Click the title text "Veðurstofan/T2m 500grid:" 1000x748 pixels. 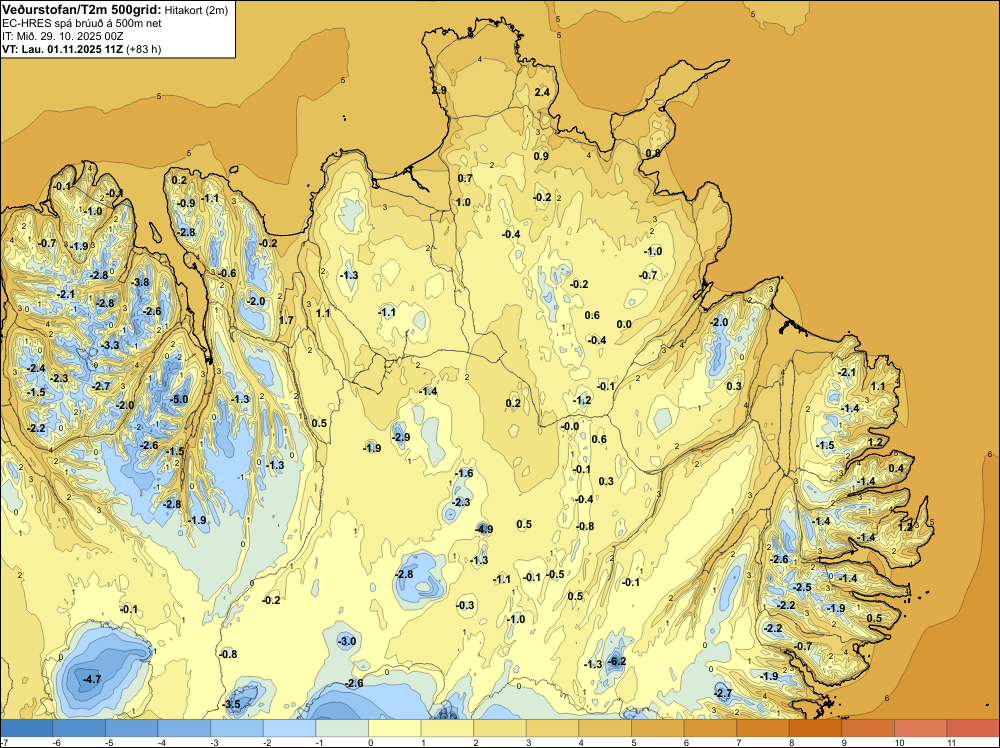(82, 10)
